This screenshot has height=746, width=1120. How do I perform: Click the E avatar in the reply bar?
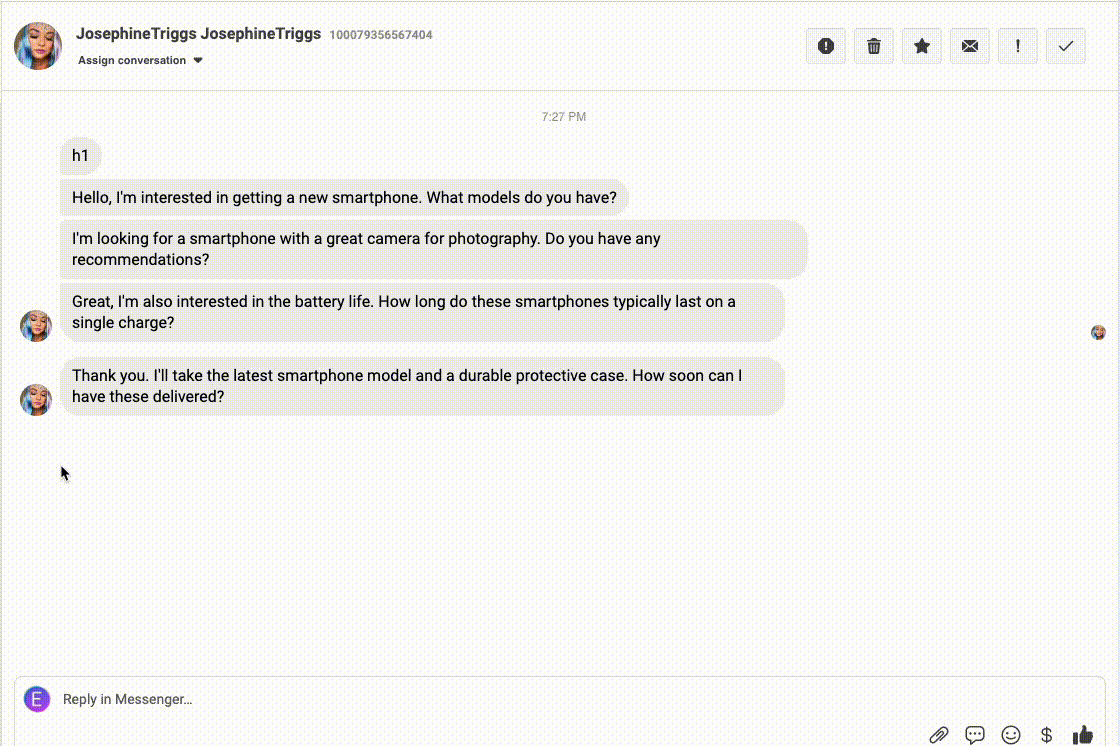click(37, 699)
